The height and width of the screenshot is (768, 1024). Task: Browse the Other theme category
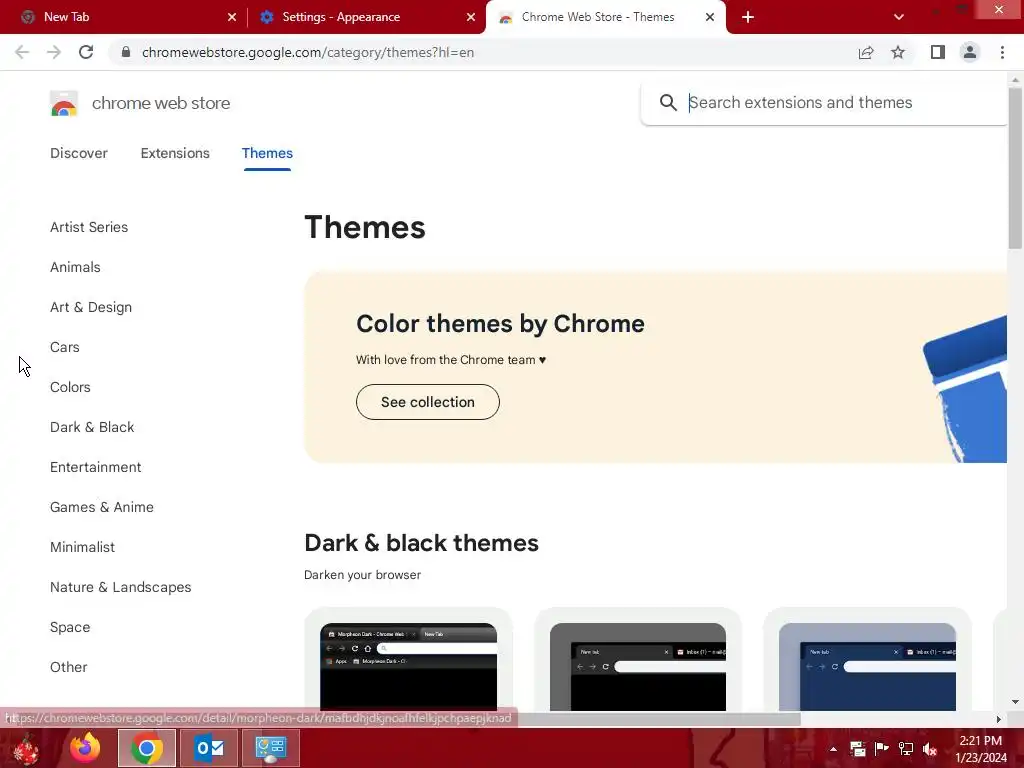tap(69, 667)
